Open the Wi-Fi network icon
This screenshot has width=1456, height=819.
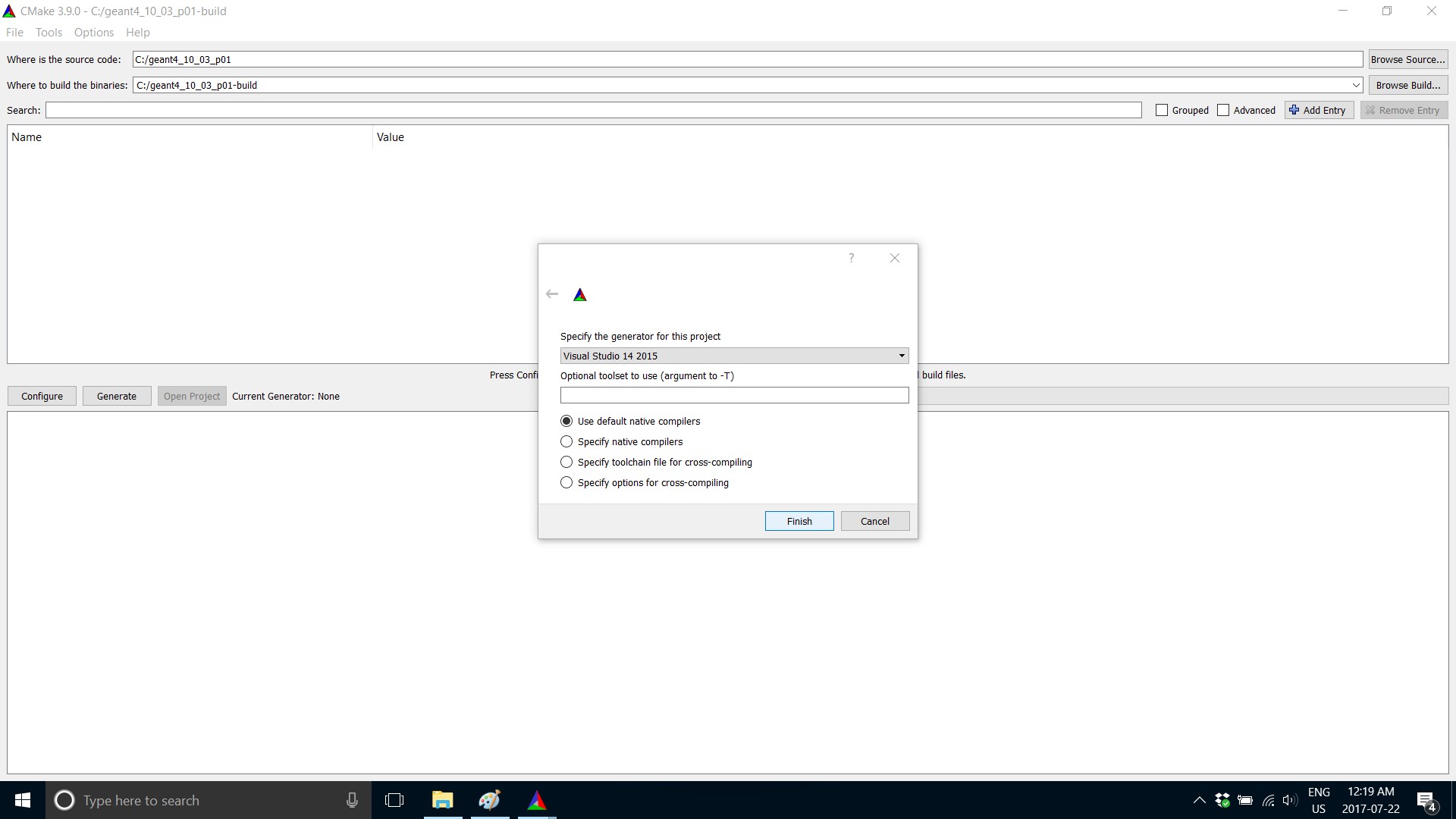point(1268,800)
